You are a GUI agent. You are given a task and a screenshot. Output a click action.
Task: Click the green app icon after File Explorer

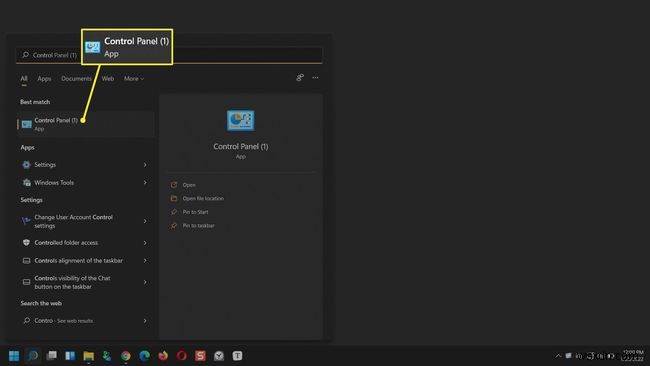[x=107, y=356]
